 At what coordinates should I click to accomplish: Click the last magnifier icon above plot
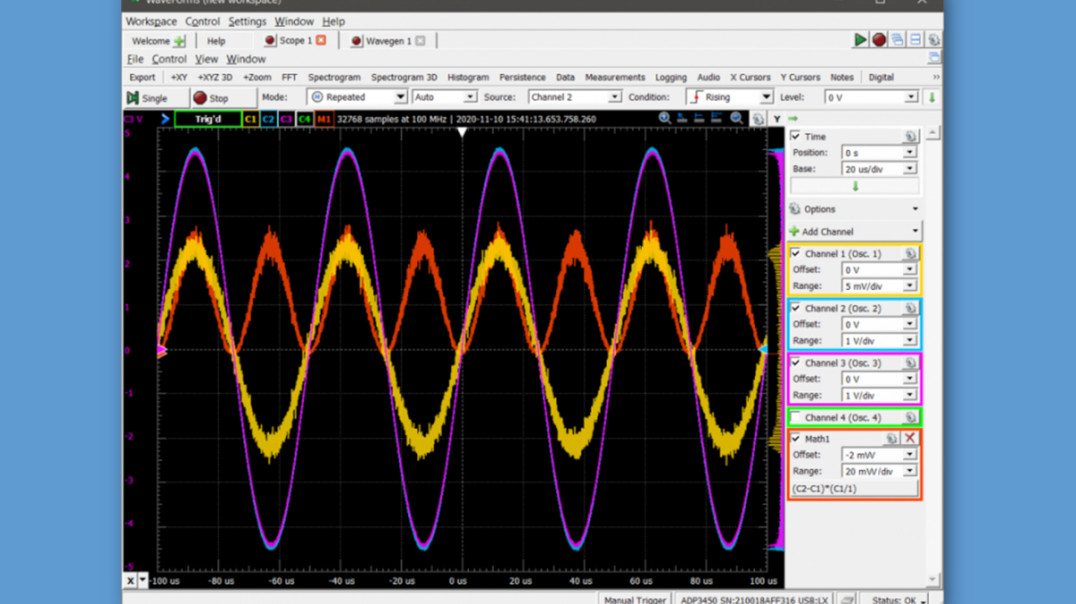[x=736, y=118]
